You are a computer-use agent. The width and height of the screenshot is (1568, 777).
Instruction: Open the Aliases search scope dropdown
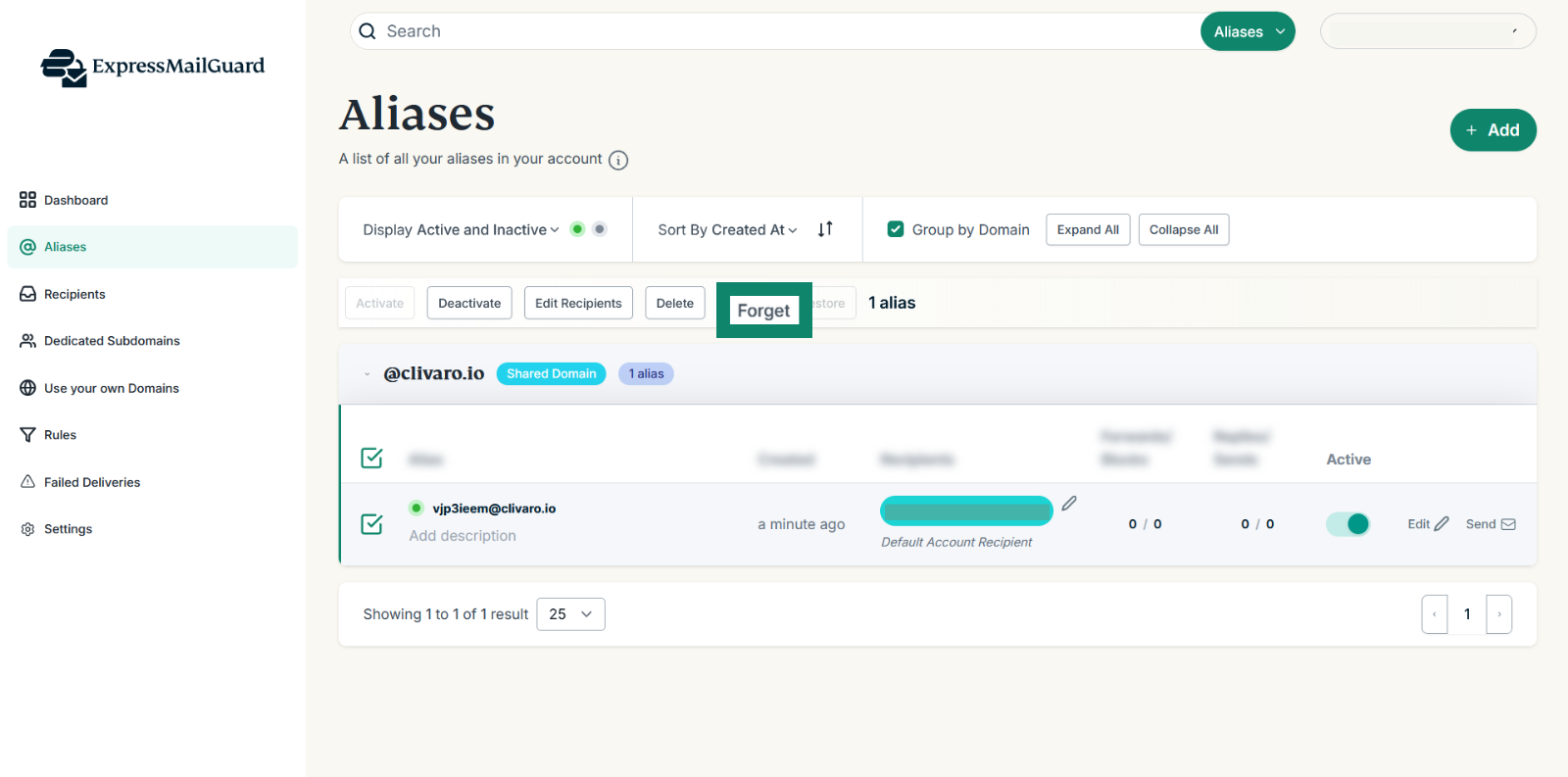coord(1248,31)
